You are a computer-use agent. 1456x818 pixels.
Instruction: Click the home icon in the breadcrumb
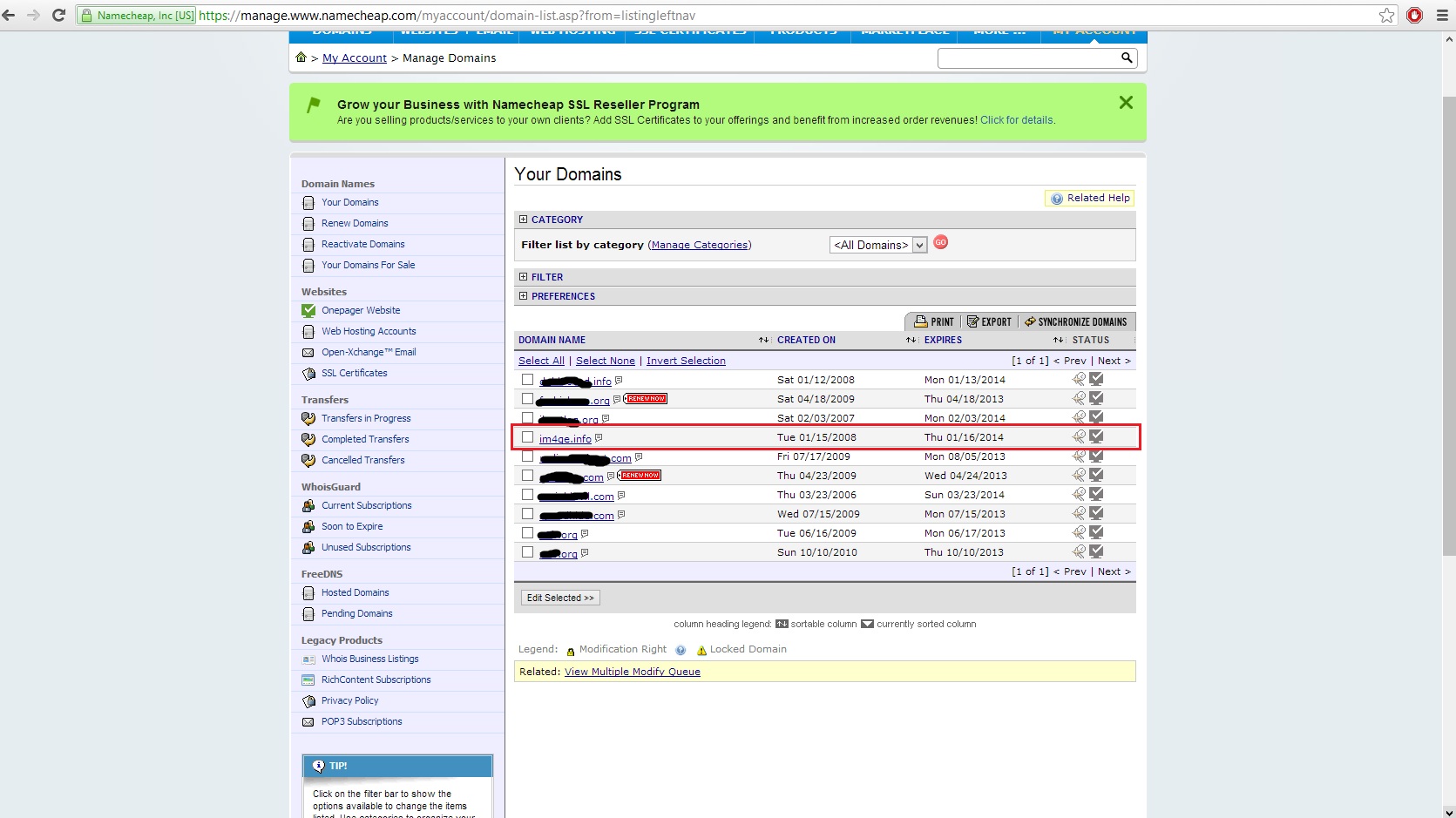tap(301, 57)
